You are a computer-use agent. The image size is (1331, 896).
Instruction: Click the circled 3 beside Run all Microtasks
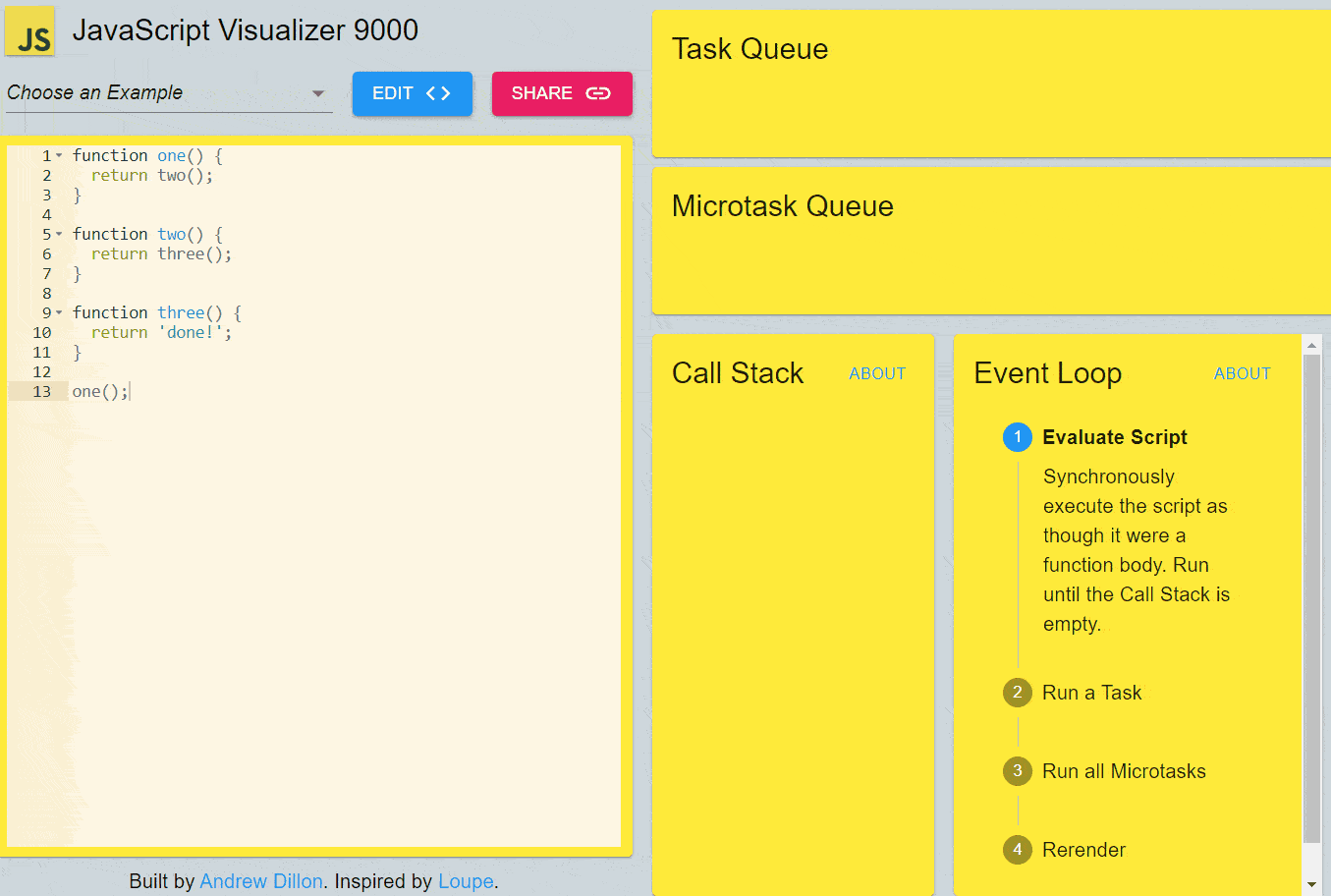tap(1018, 771)
